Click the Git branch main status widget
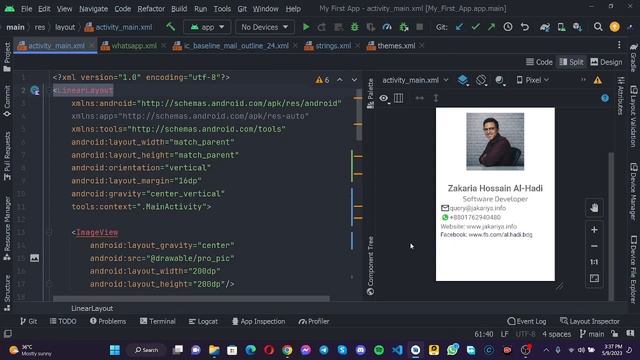 click(592, 334)
